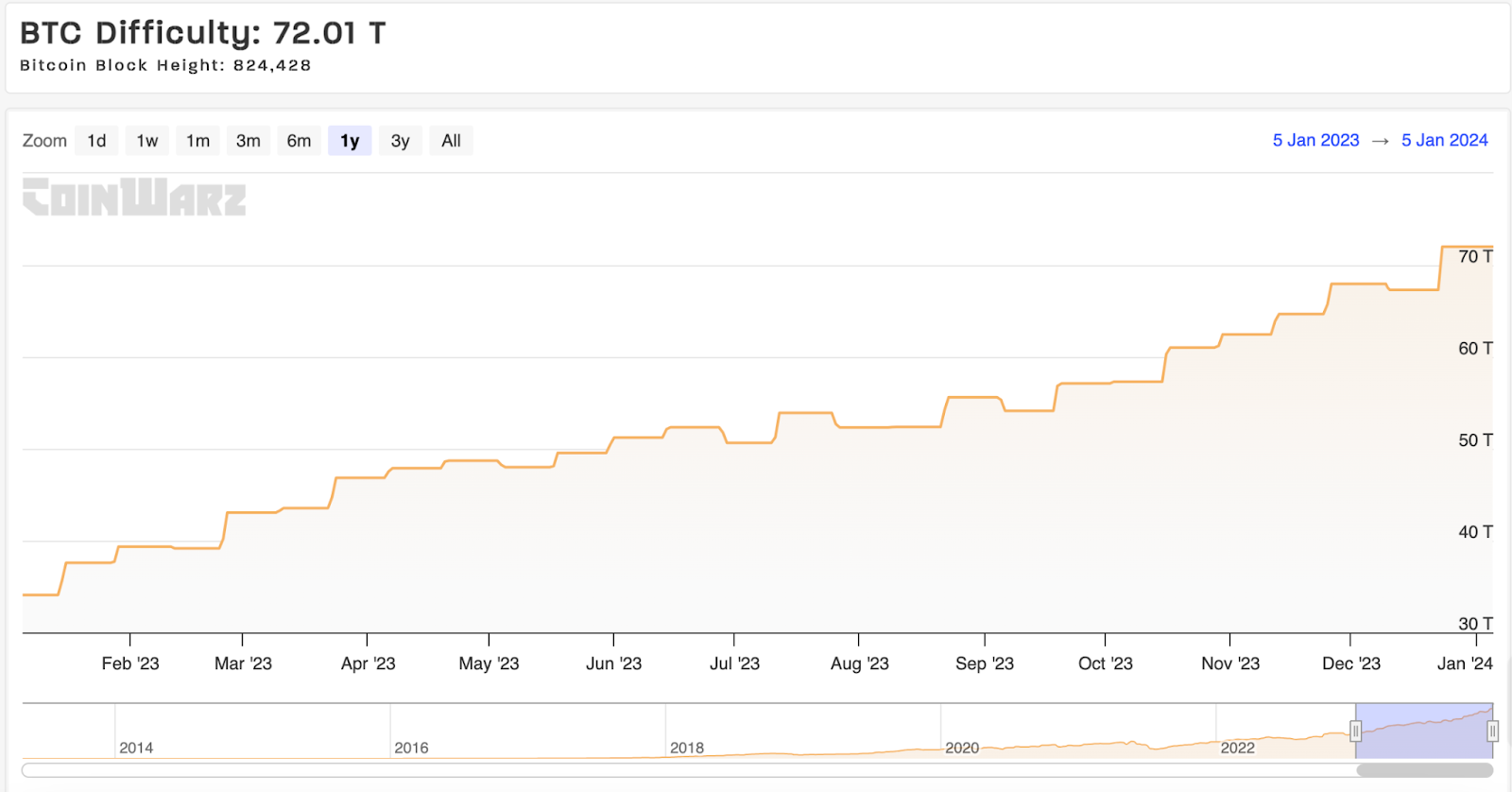Viewport: 1512px width, 792px height.
Task: Select the 3y zoom range
Action: pos(401,141)
